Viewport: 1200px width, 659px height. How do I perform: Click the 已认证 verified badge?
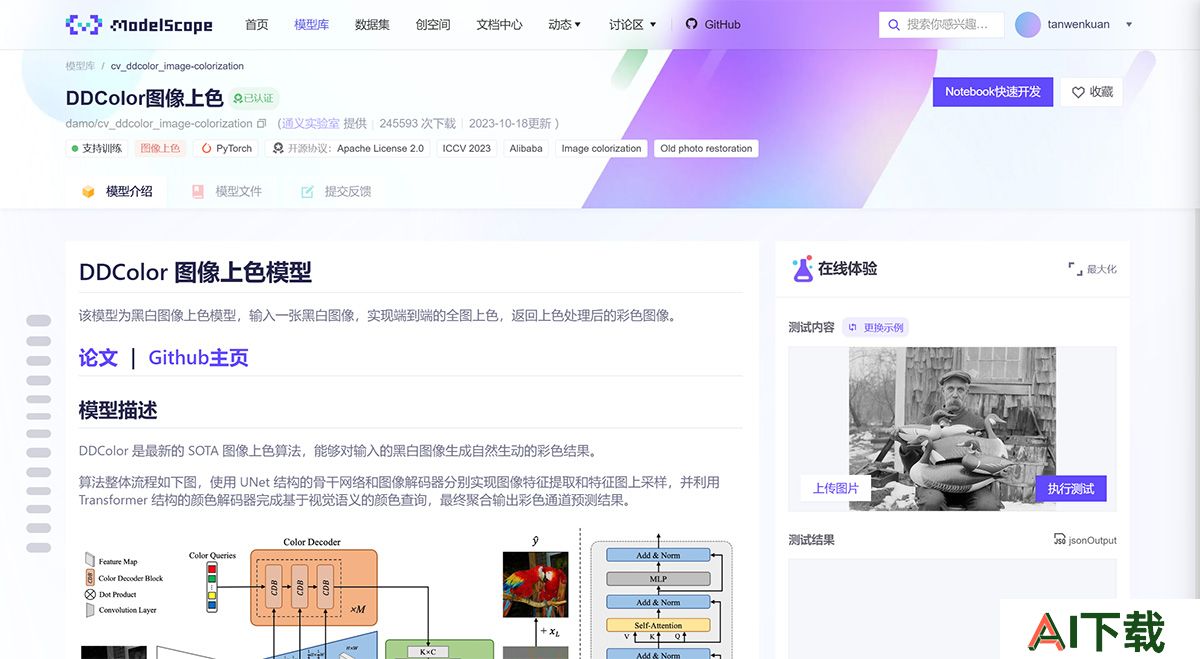254,98
